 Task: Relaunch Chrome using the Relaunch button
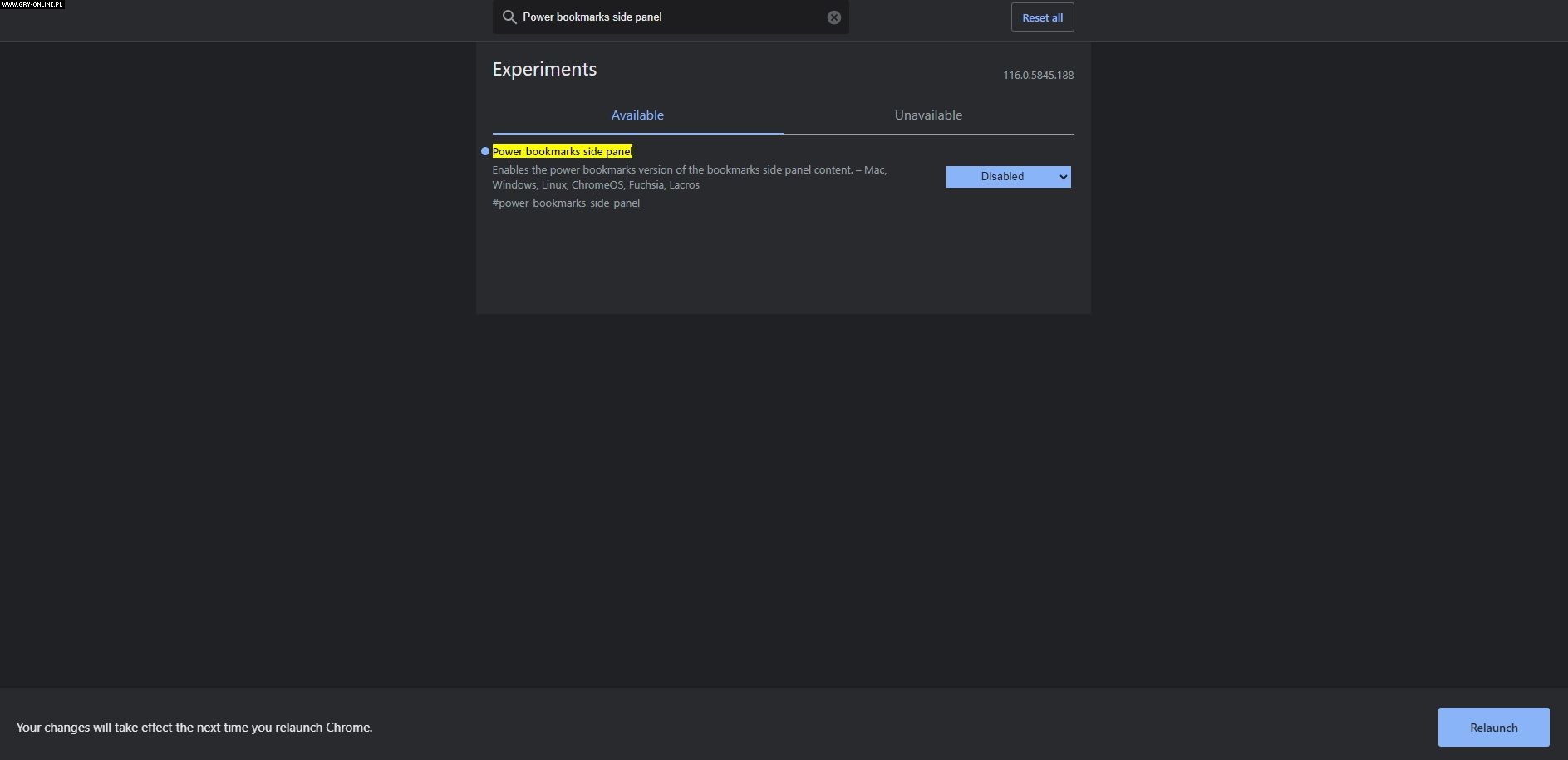(x=1492, y=728)
